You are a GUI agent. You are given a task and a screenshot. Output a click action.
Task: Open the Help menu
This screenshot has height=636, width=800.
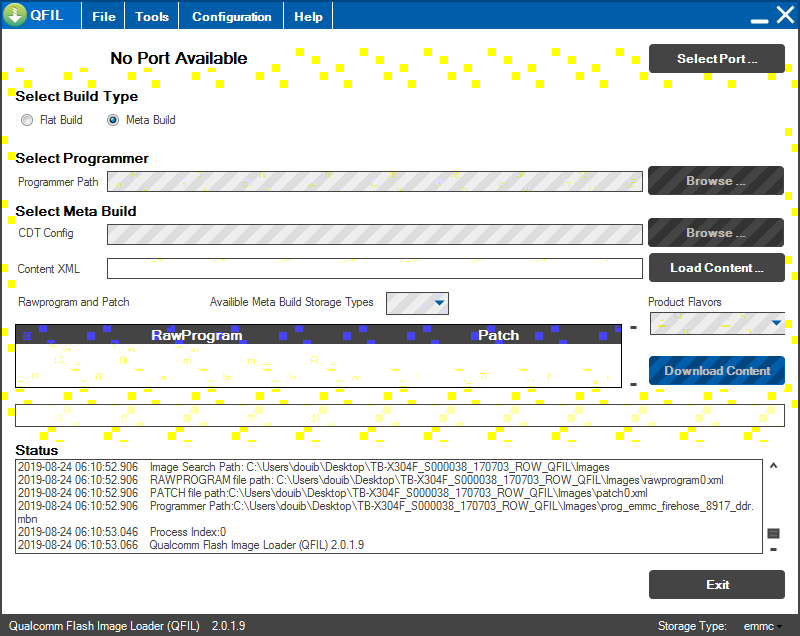tap(308, 15)
